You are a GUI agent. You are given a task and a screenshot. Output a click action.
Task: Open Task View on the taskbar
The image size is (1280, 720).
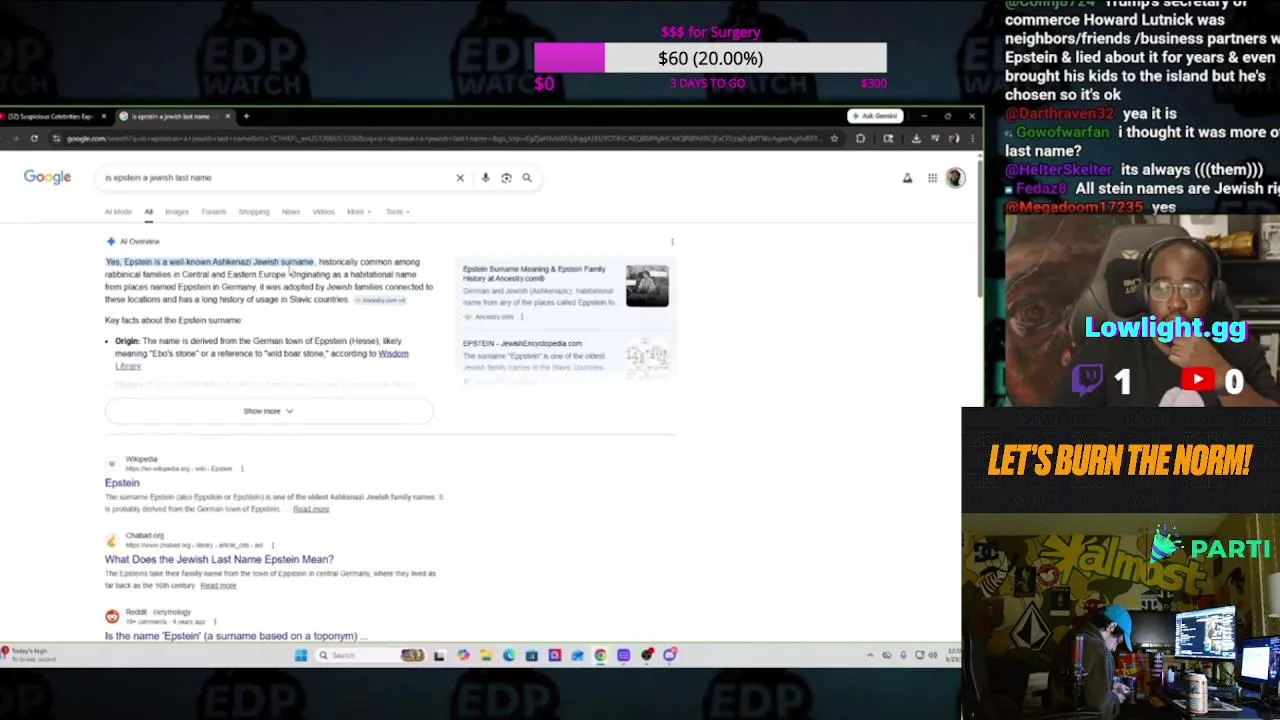click(x=438, y=655)
